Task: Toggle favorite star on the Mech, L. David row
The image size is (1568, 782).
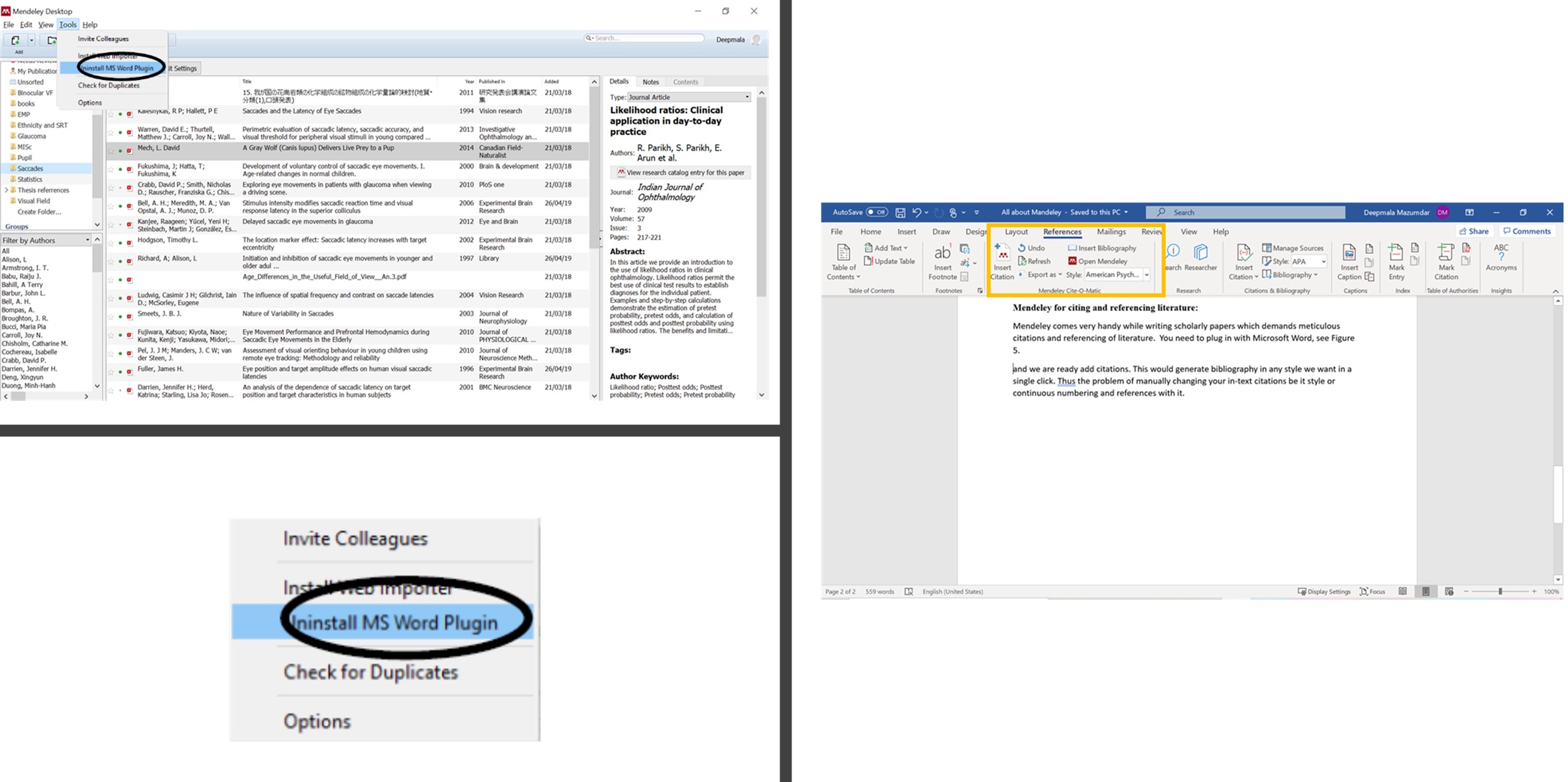Action: pyautogui.click(x=111, y=151)
